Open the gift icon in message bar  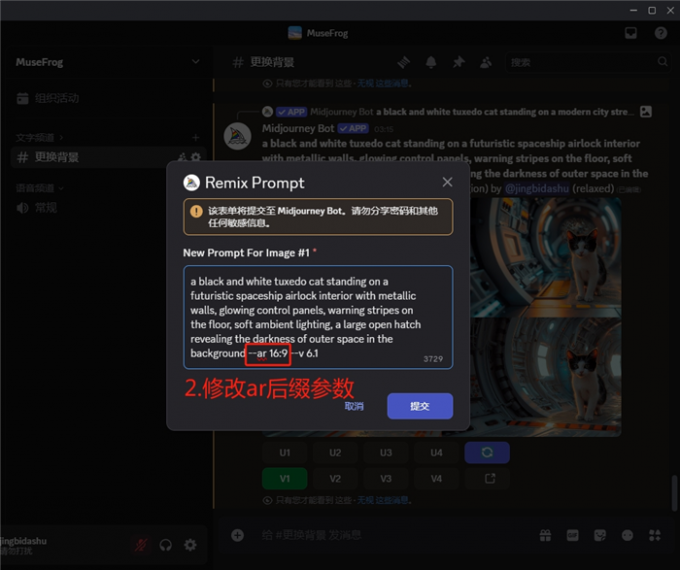click(545, 535)
